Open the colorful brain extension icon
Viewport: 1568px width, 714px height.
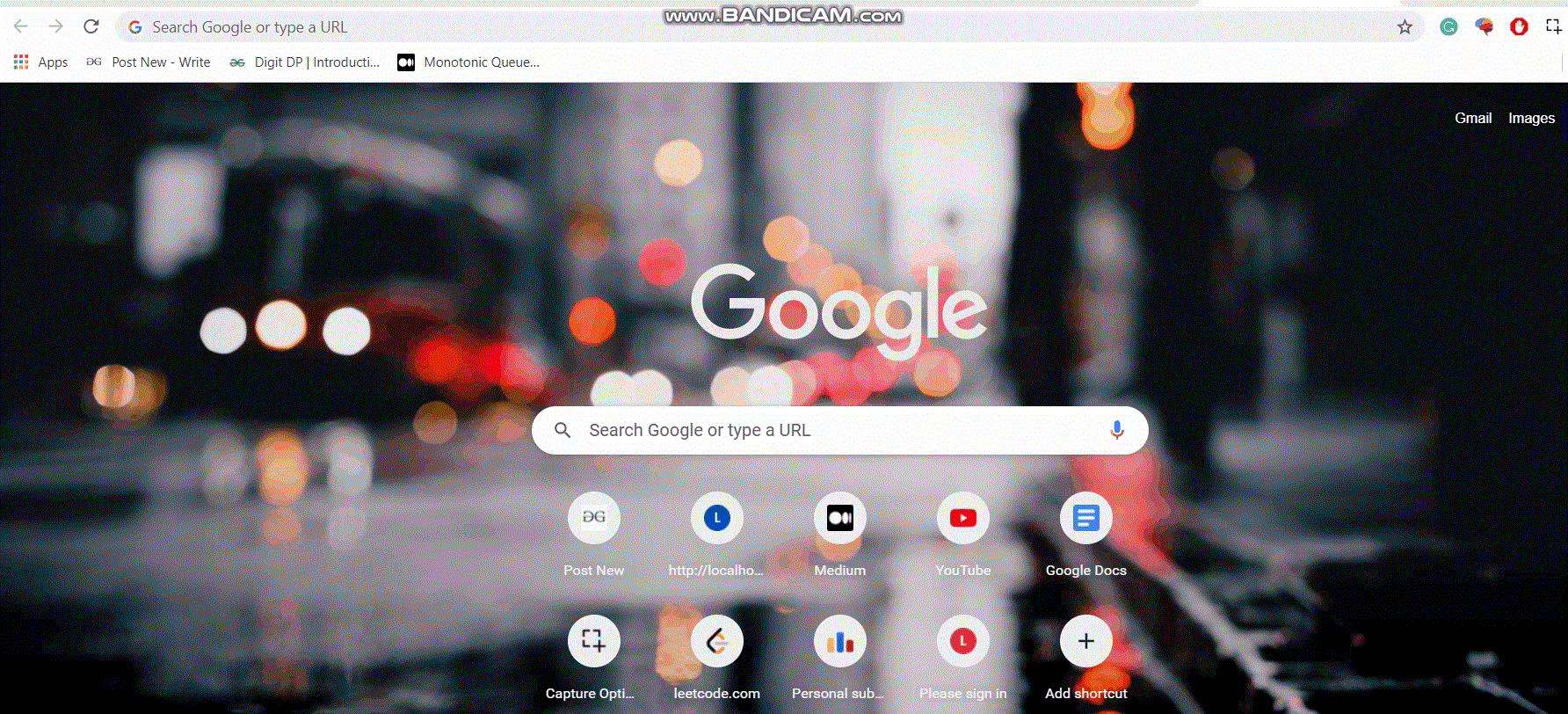tap(1484, 27)
